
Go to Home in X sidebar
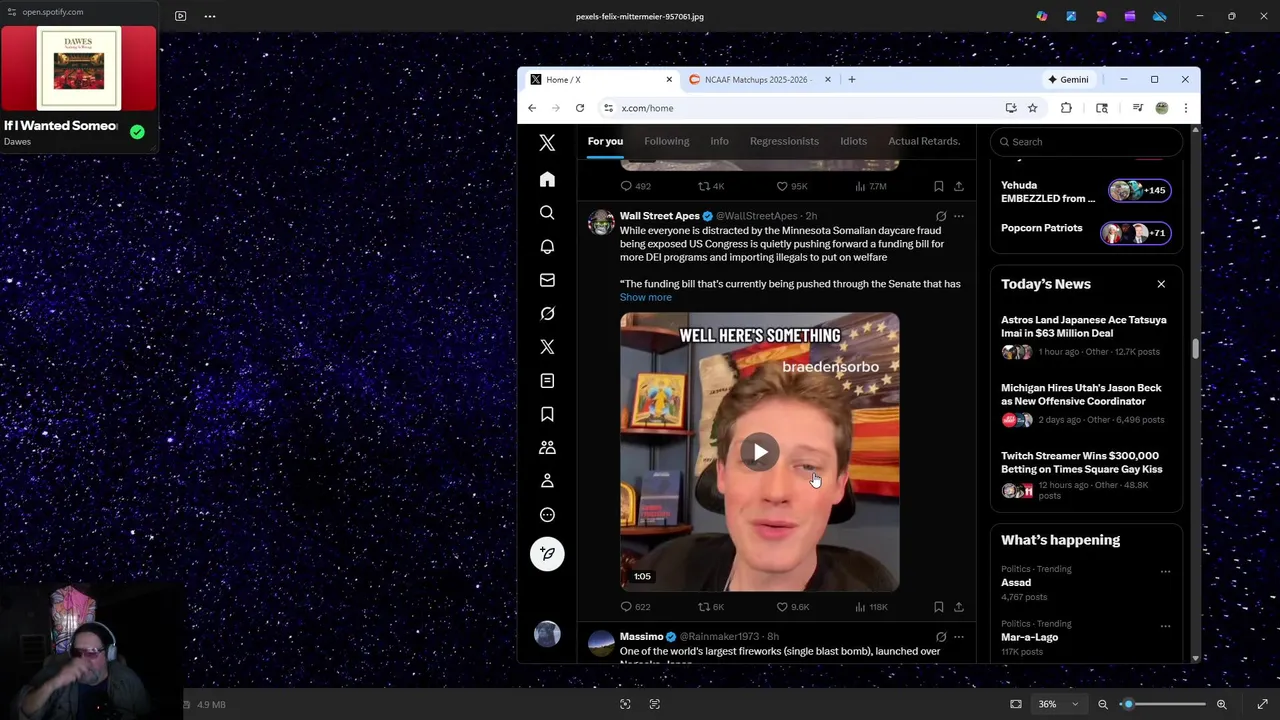[x=547, y=179]
